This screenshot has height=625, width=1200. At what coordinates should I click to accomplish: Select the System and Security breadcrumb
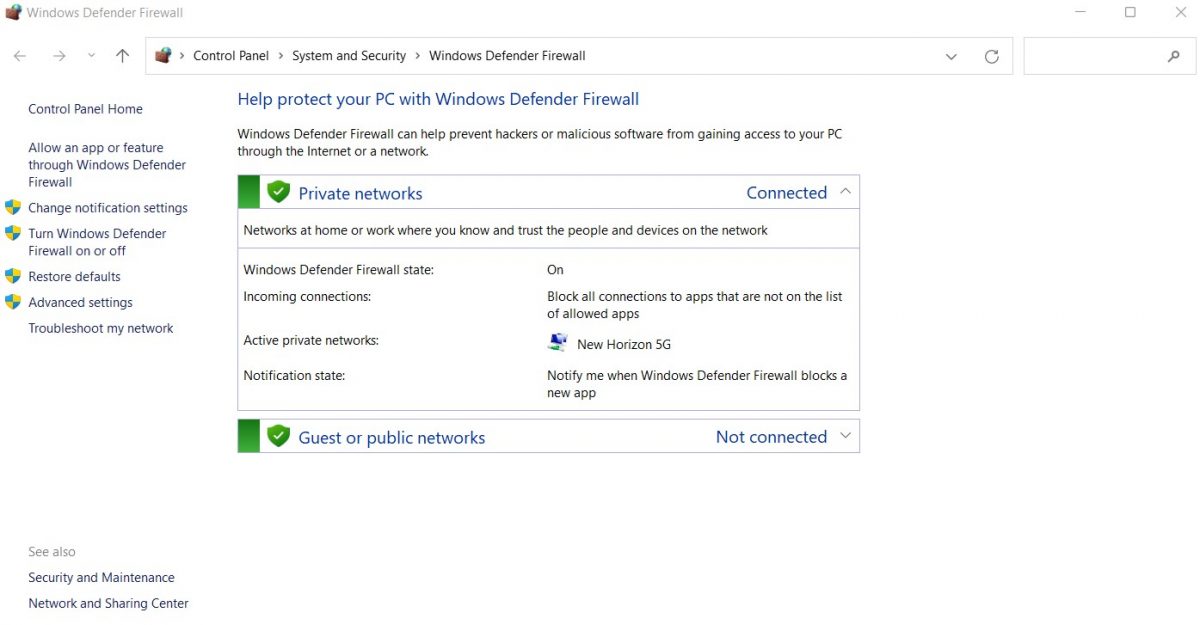pos(349,56)
